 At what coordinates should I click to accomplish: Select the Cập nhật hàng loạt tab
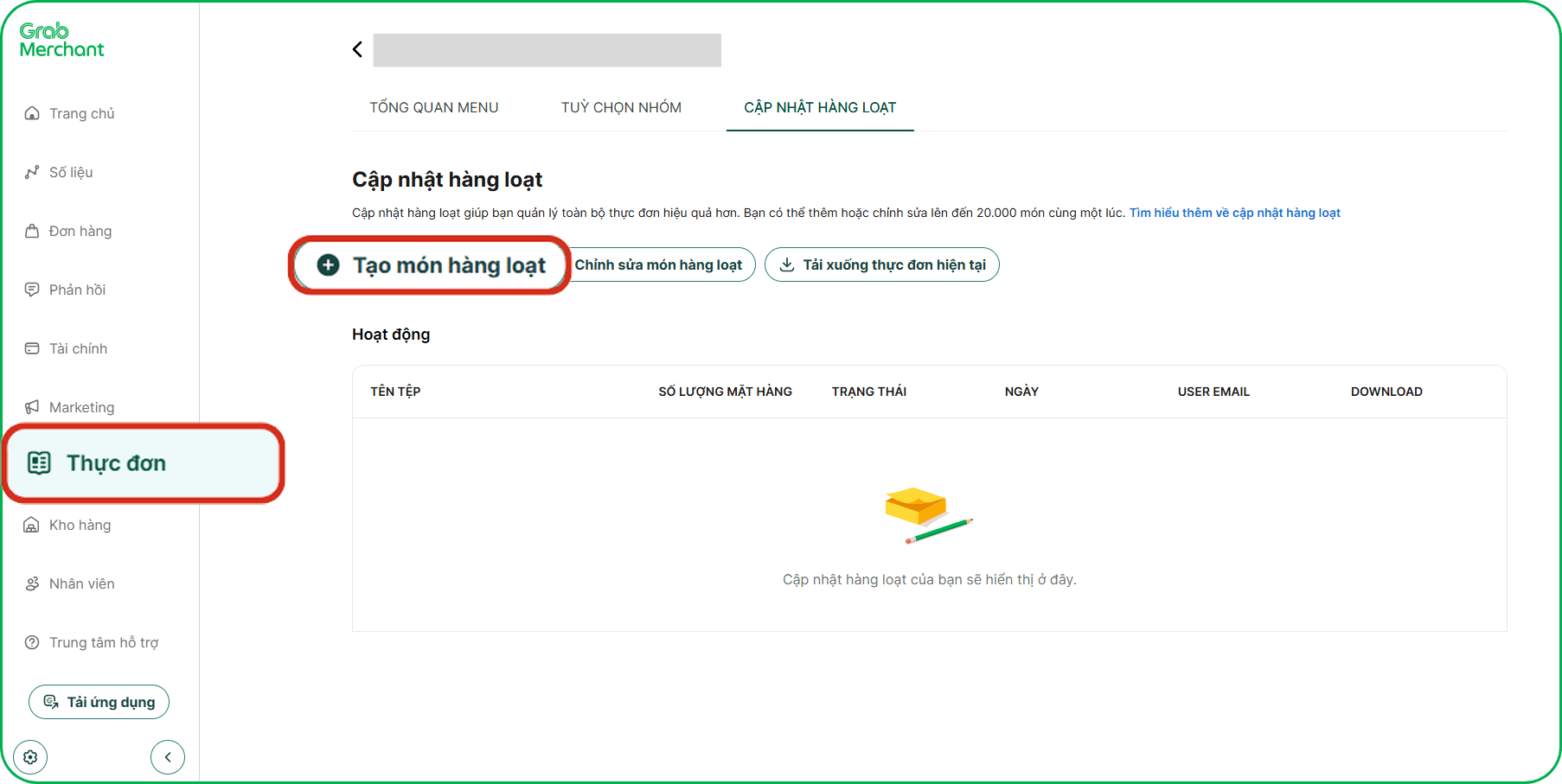click(x=820, y=107)
